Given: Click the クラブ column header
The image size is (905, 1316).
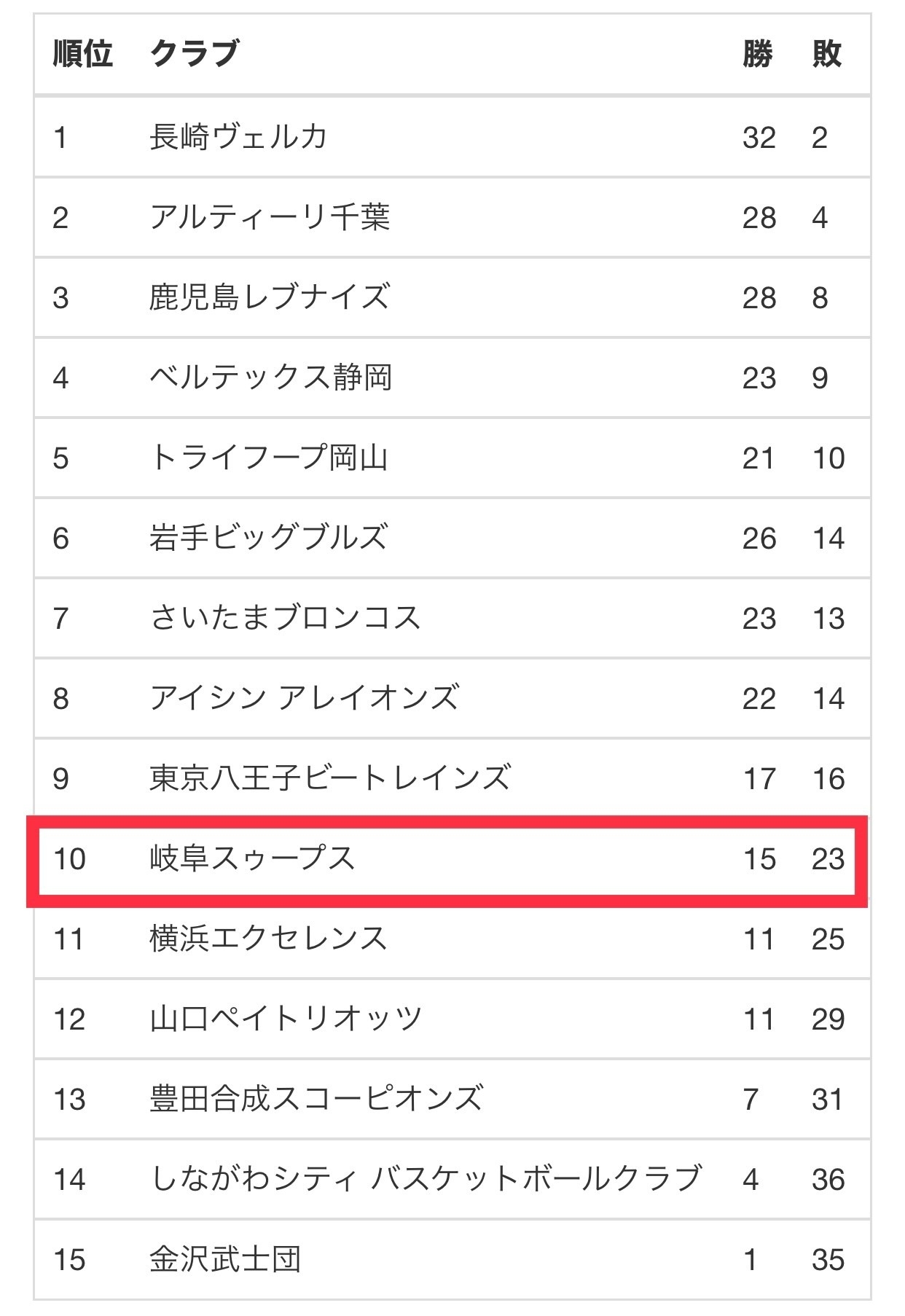Looking at the screenshot, I should click(195, 54).
